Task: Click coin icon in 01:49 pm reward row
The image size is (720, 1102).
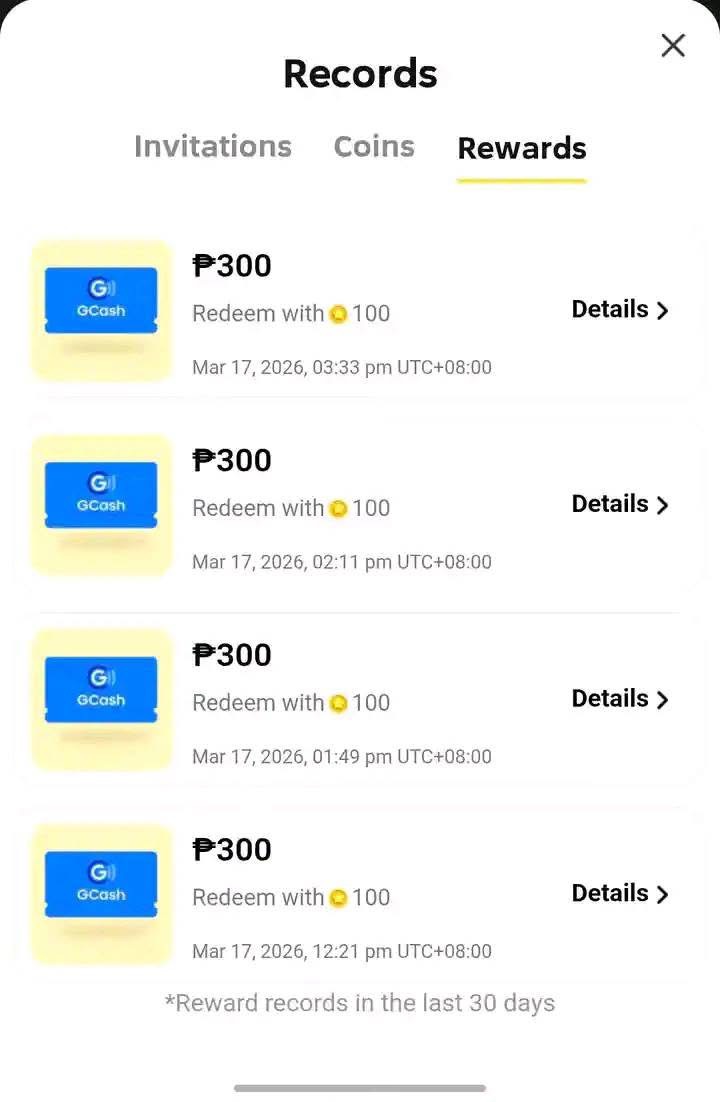Action: pos(339,704)
